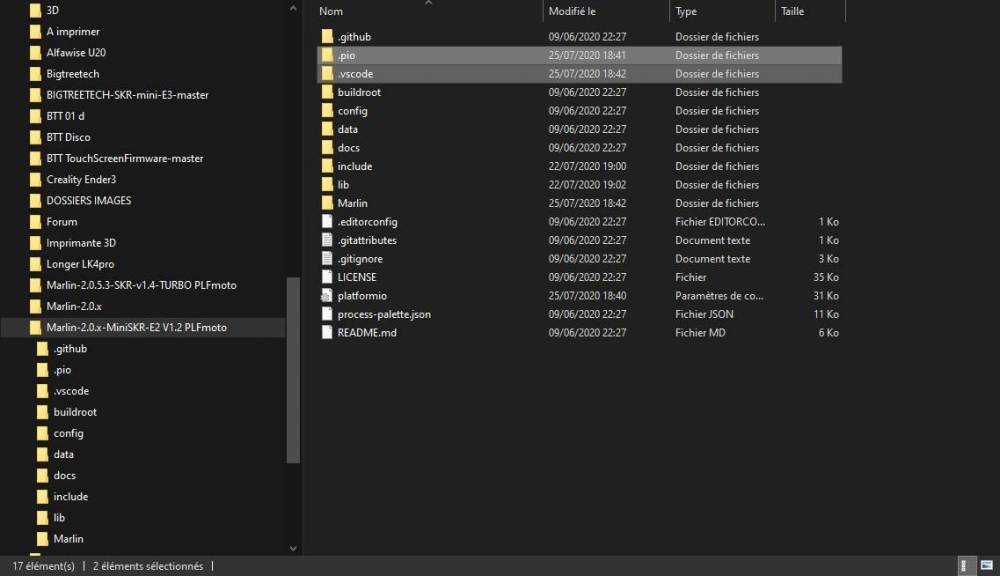Click the Marlin-2.0.x folder icon in tree

pyautogui.click(x=36, y=306)
